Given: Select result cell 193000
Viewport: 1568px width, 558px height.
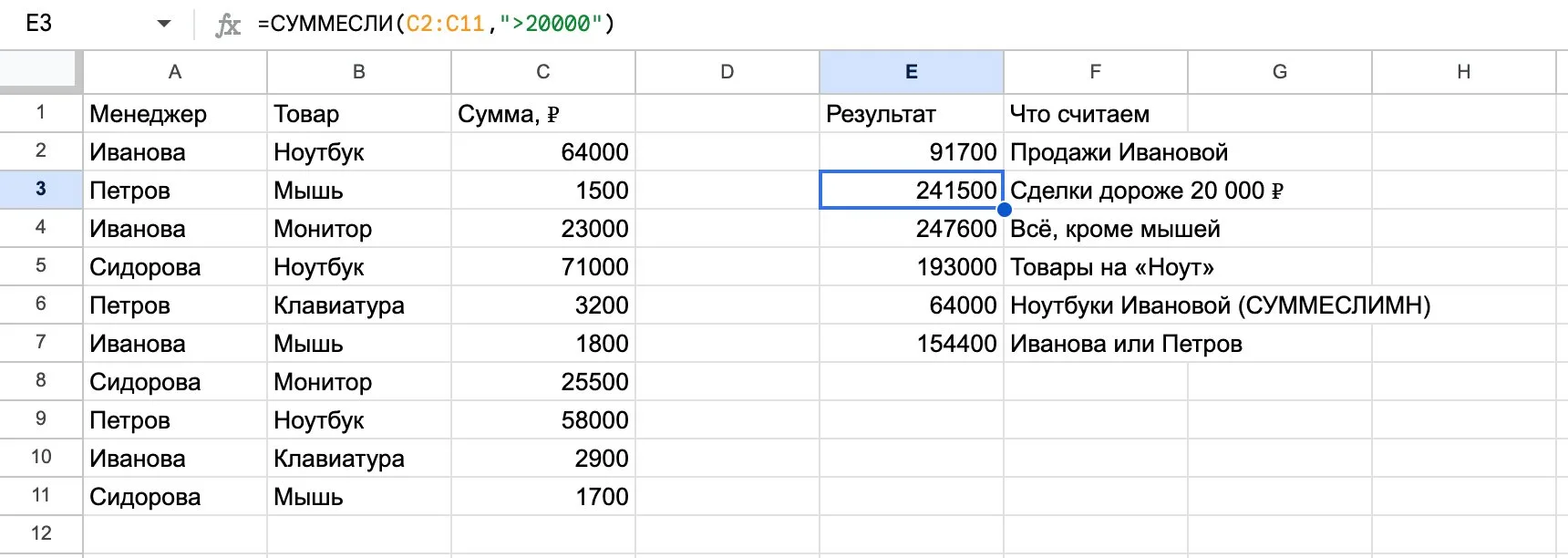Looking at the screenshot, I should 912,267.
